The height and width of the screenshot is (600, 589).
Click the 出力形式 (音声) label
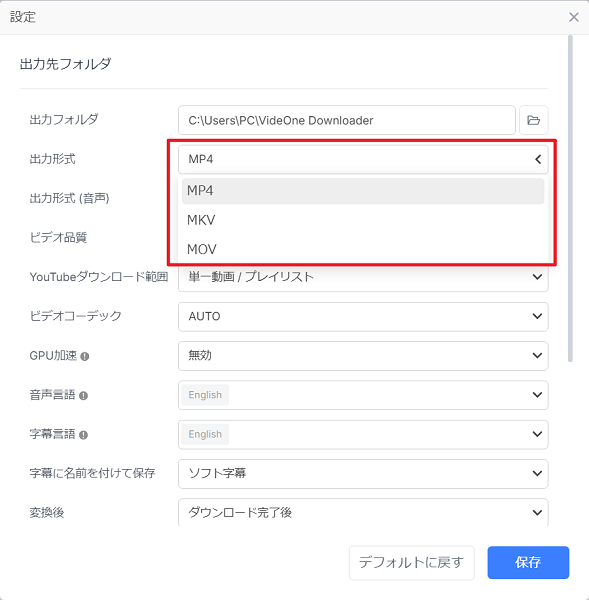pos(69,198)
